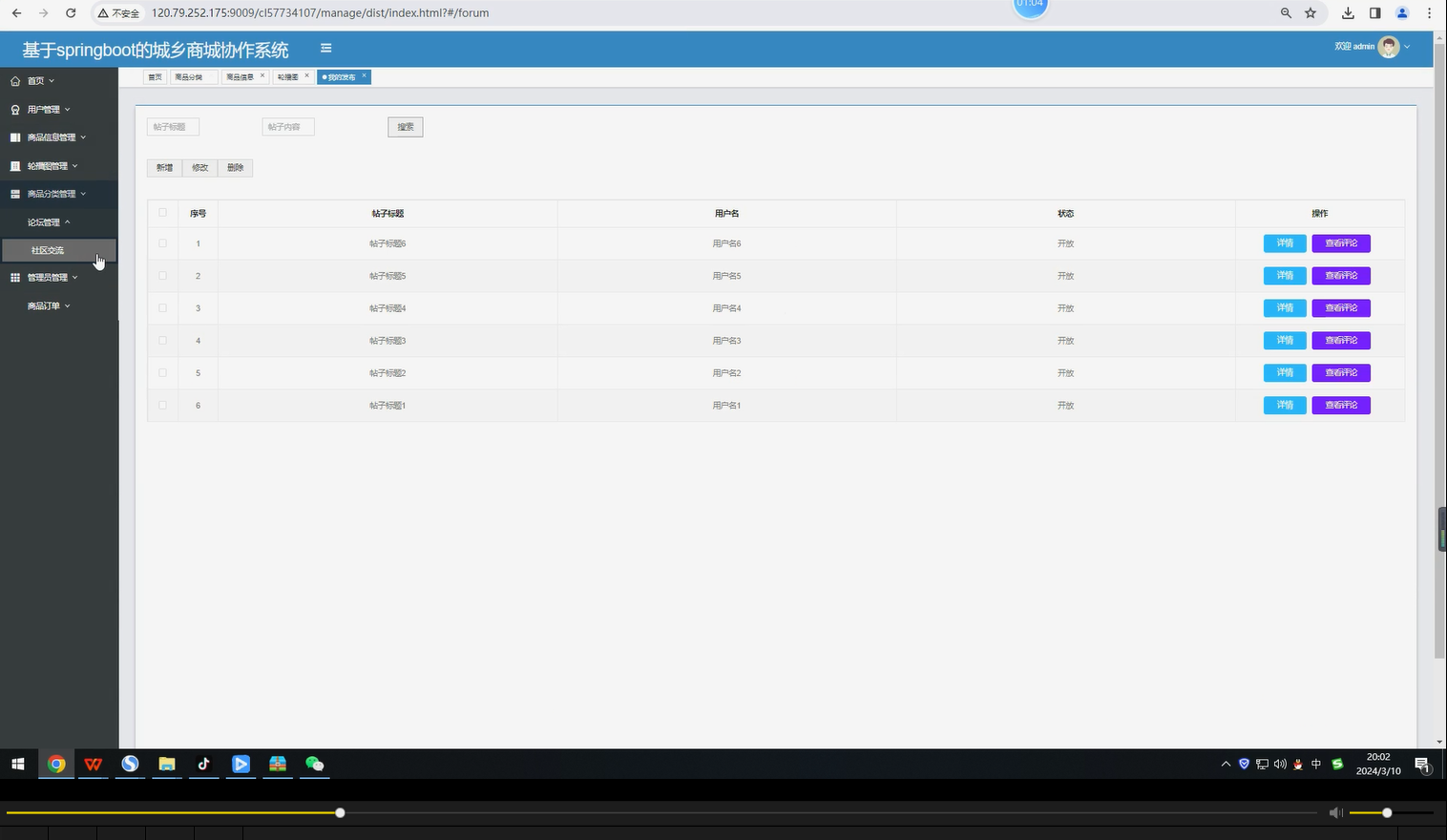
Task: Click the home icon beside 首页
Action: coord(15,81)
